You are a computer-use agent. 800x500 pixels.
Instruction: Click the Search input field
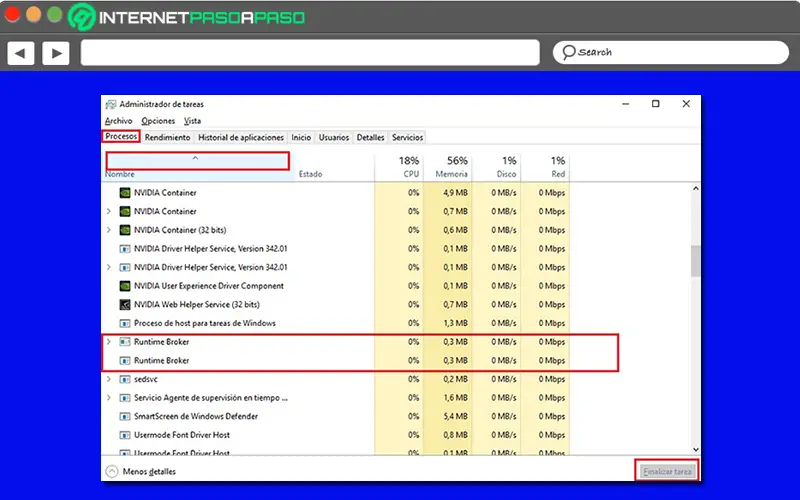(670, 52)
